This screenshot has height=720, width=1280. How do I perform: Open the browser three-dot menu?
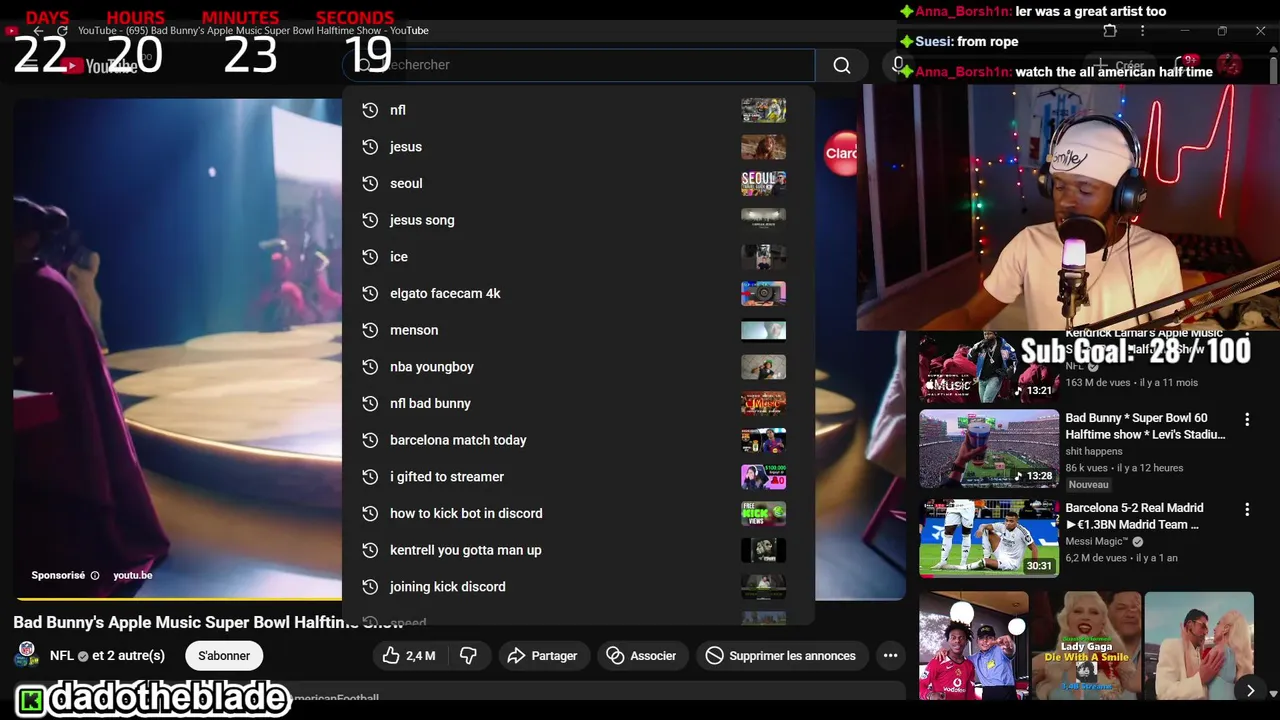pos(1142,31)
